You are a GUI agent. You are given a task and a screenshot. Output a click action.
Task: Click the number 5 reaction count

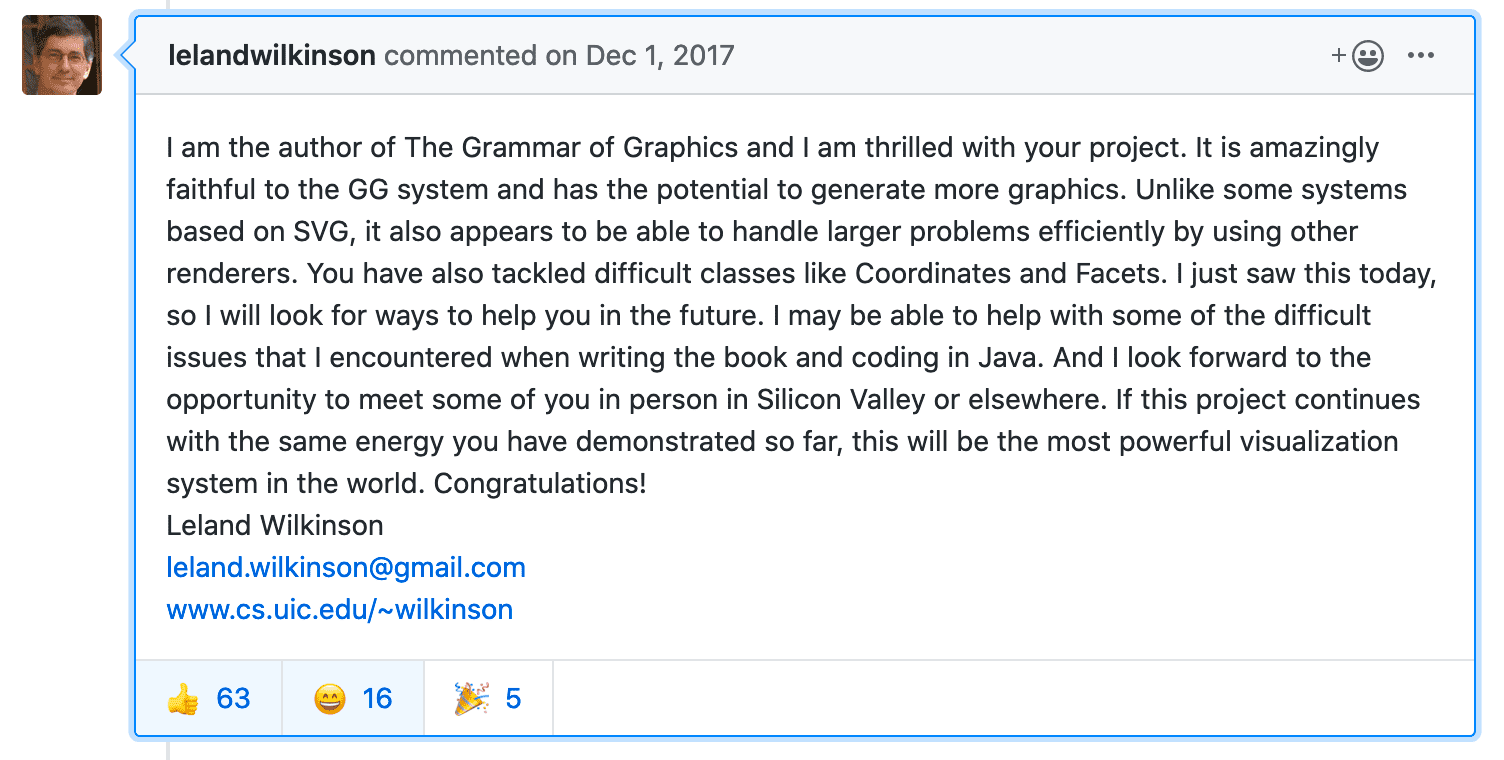point(513,699)
